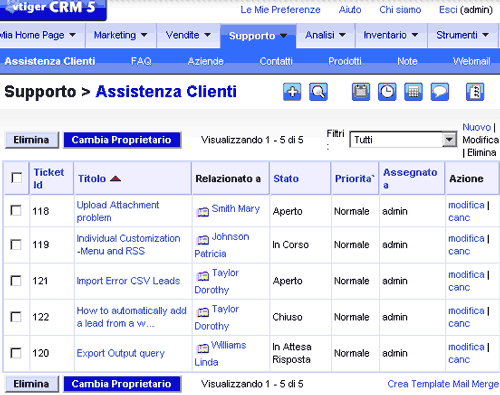Click the top Cambia Proprietario button
The height and width of the screenshot is (395, 500).
[x=122, y=140]
